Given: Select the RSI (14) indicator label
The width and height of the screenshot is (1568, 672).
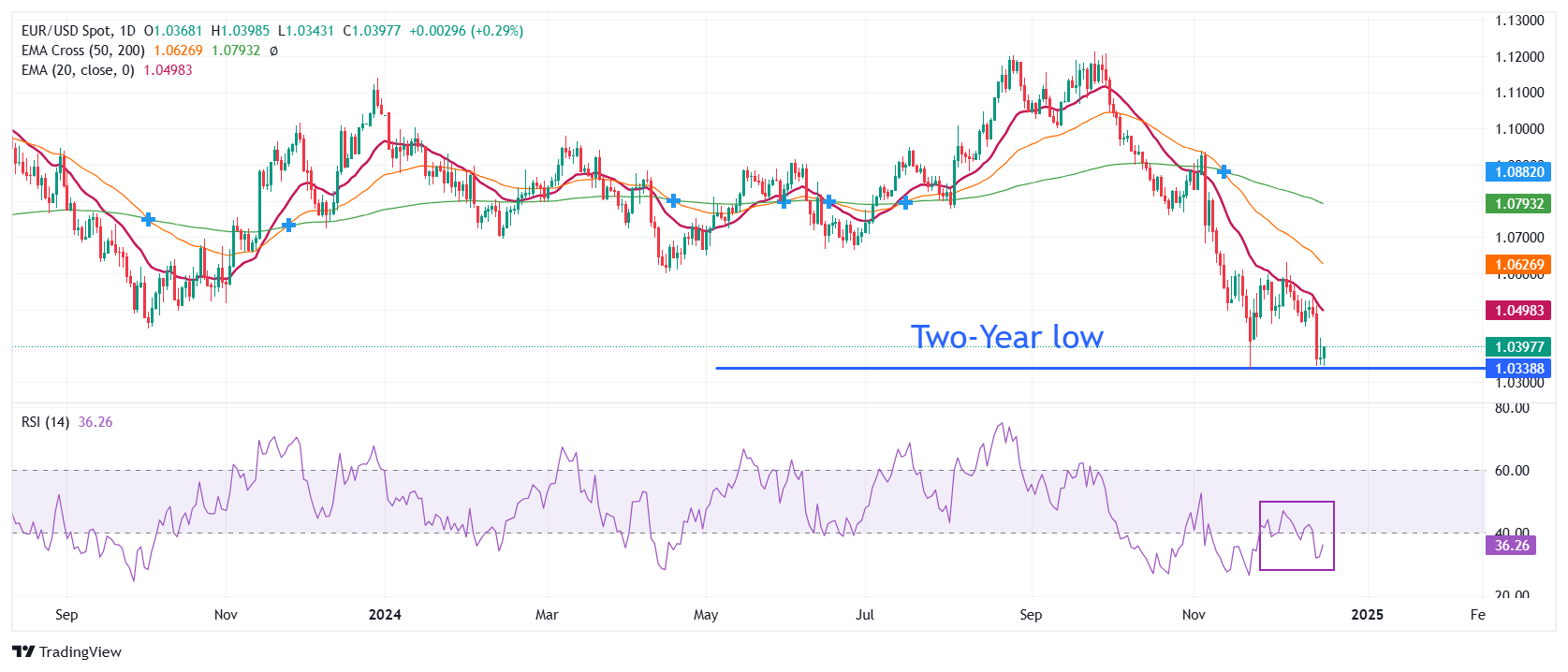Looking at the screenshot, I should coord(45,422).
